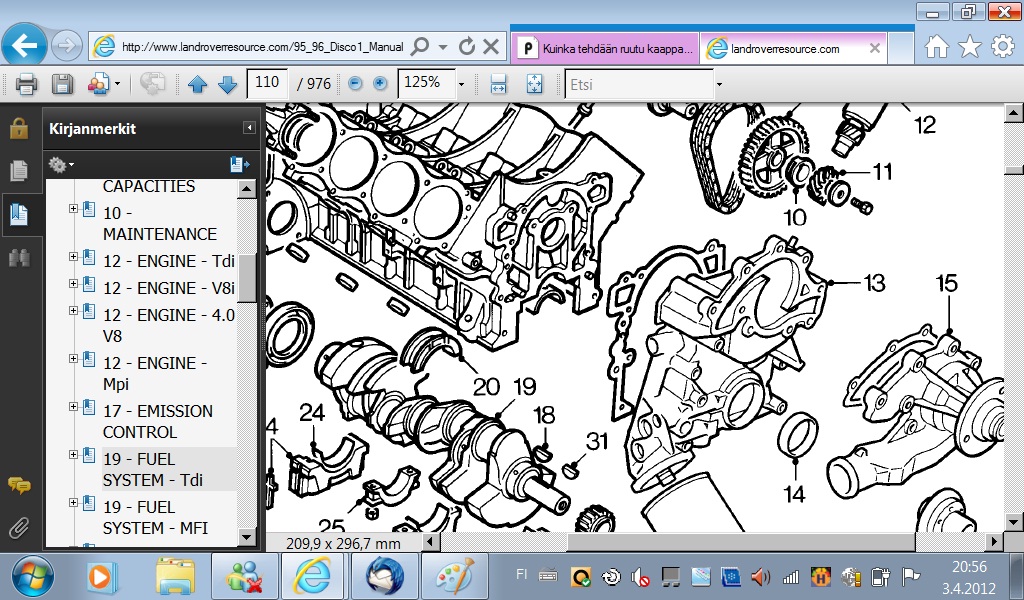Zoom out with the minus button
The width and height of the screenshot is (1024, 600).
click(x=353, y=84)
